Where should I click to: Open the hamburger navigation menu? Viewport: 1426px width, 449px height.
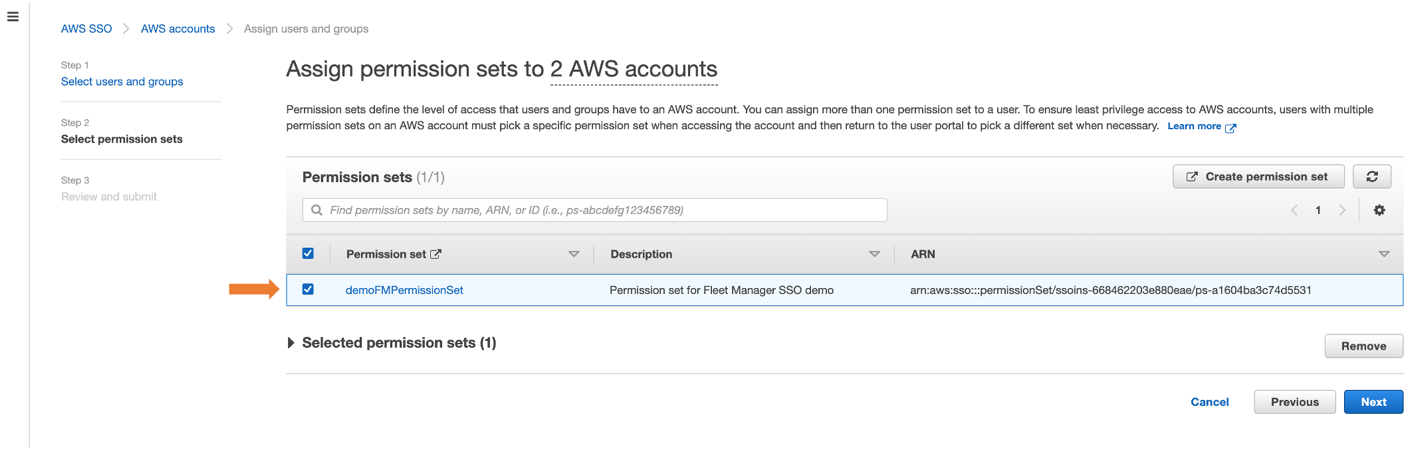click(x=12, y=16)
